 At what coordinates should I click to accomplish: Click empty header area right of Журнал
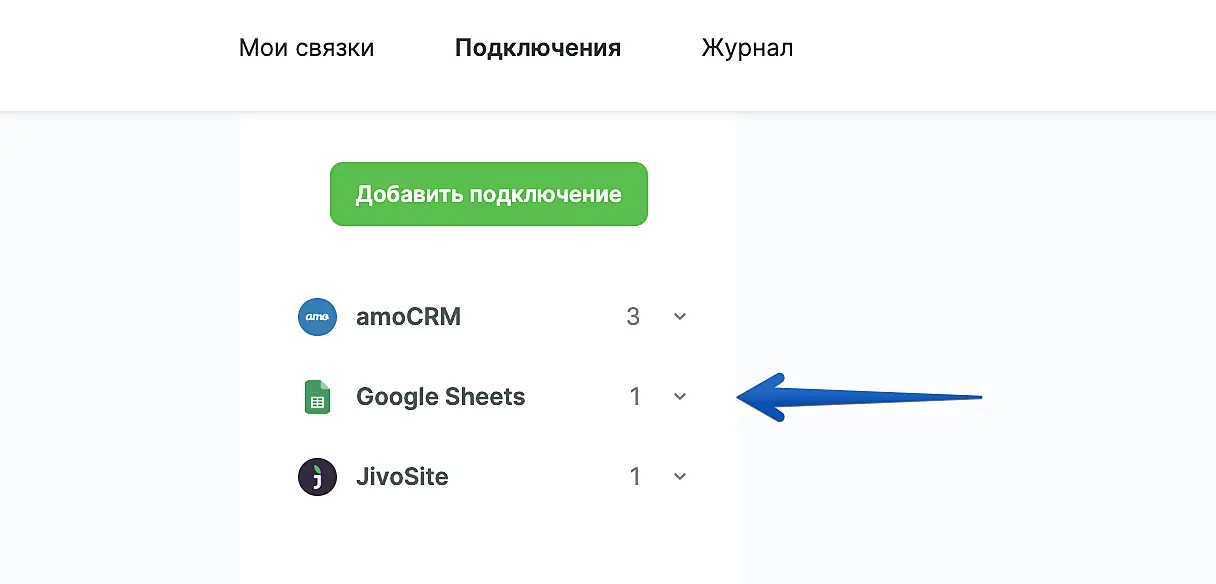tap(1000, 48)
